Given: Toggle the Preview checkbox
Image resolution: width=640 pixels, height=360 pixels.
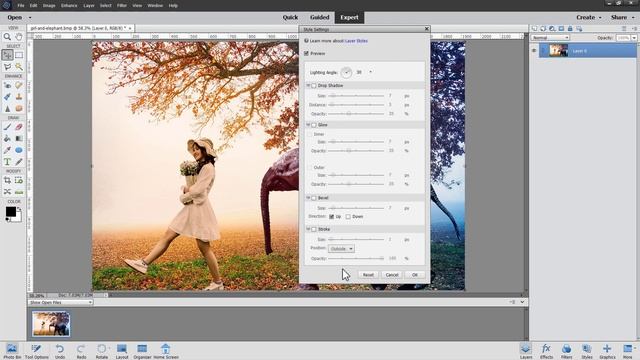Looking at the screenshot, I should tap(307, 53).
